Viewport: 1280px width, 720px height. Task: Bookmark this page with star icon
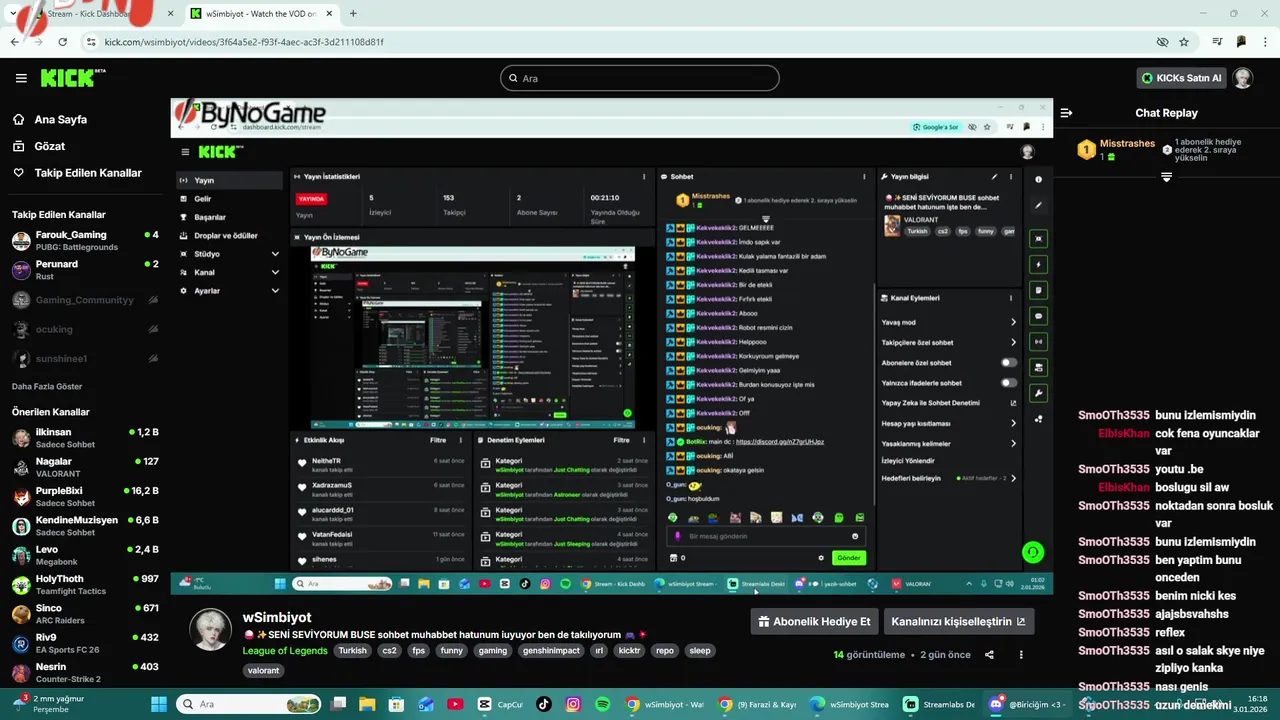coord(1184,42)
